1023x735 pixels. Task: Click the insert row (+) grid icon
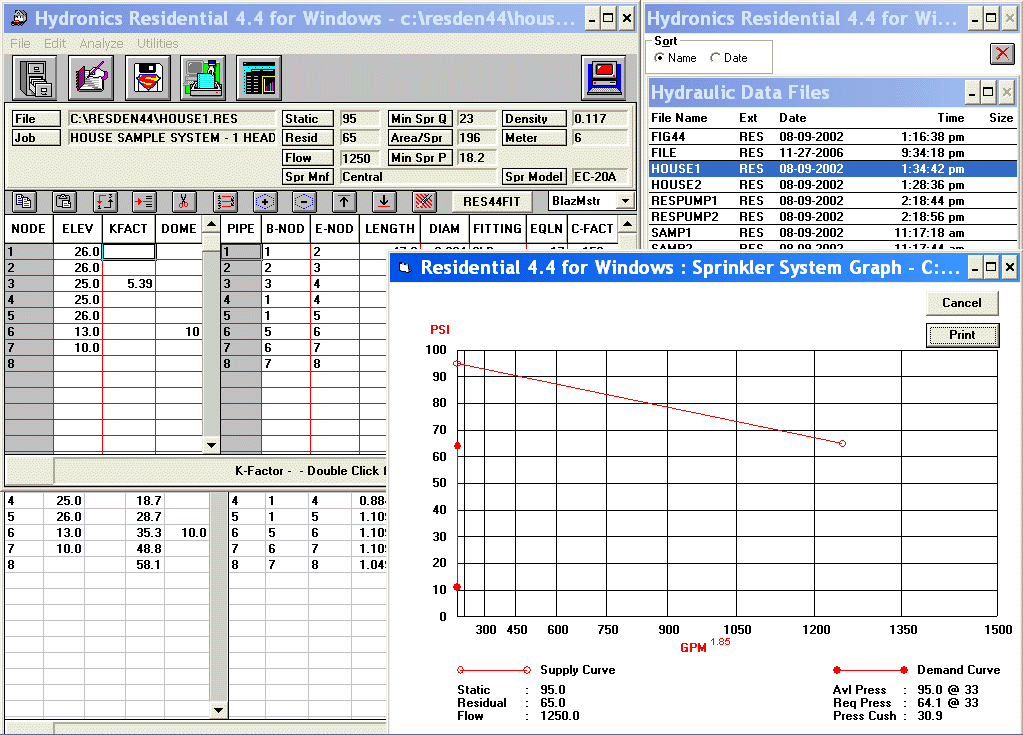pos(265,201)
